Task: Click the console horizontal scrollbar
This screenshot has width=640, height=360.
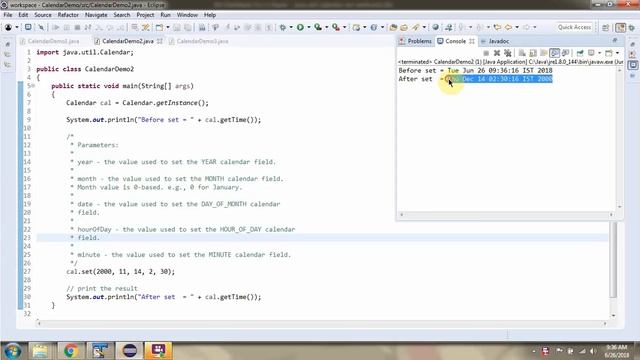Action: [506, 215]
